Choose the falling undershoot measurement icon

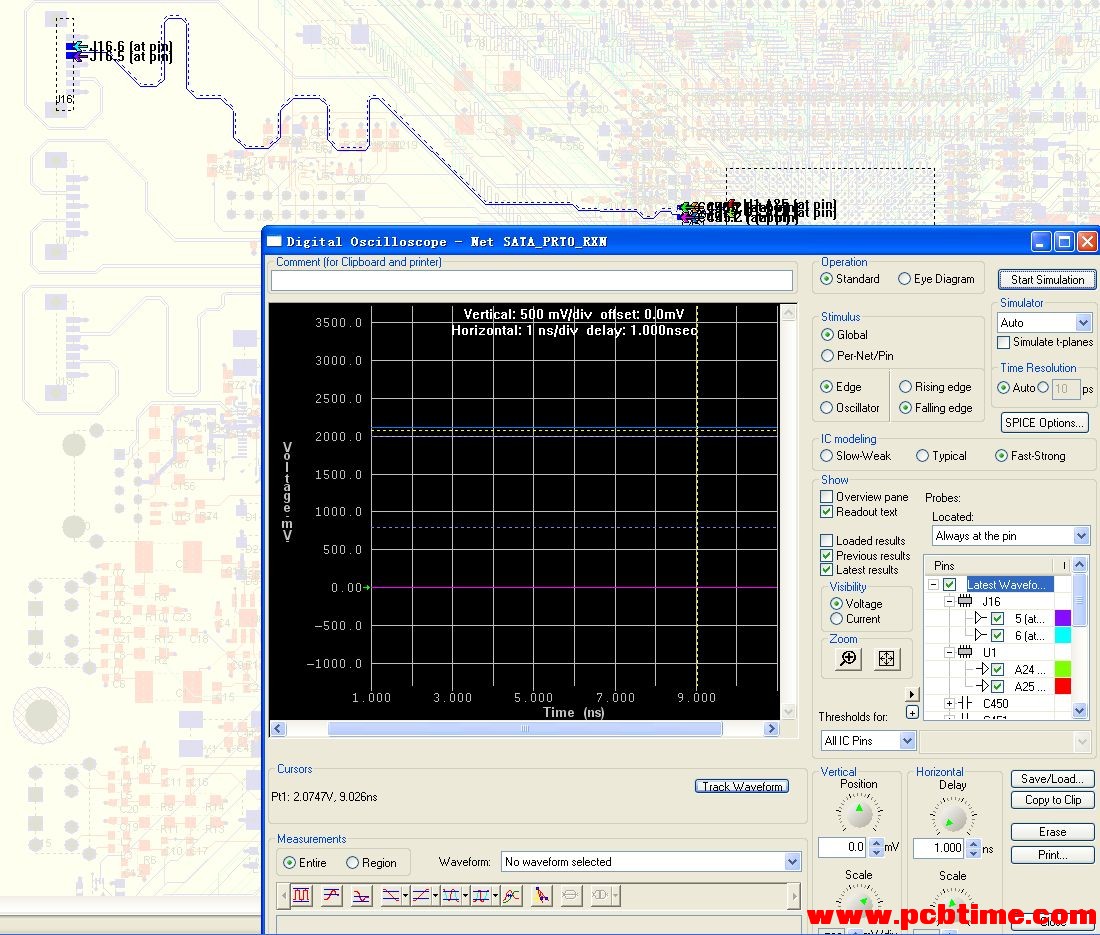click(x=361, y=896)
